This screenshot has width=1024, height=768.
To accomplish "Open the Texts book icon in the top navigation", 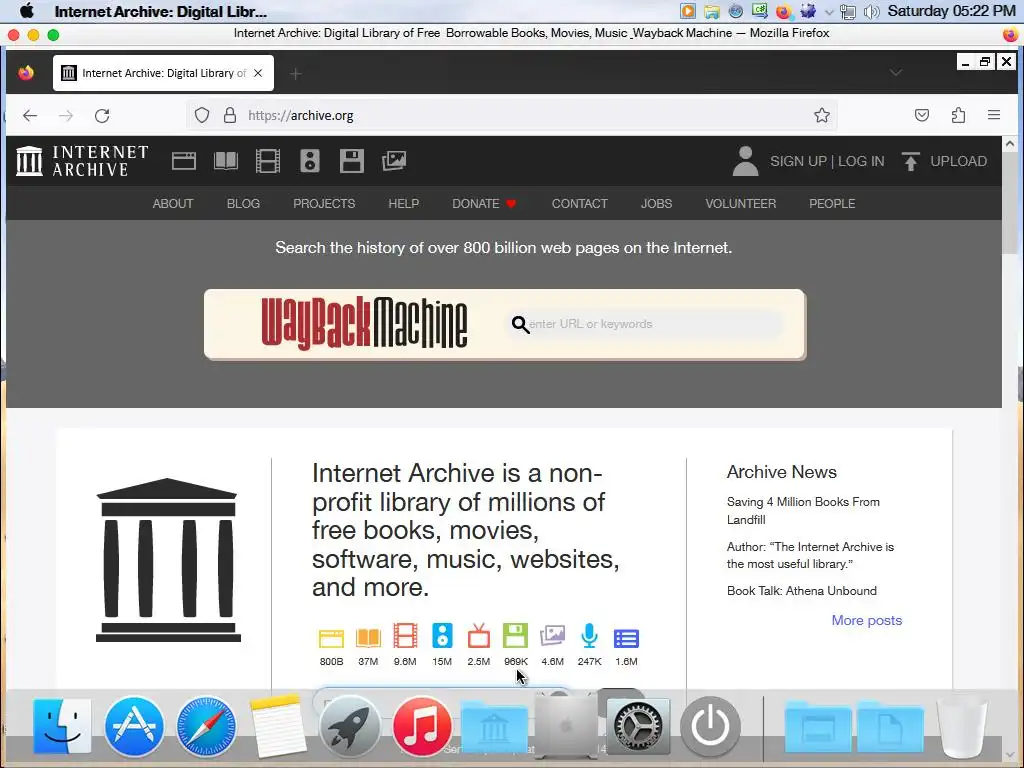I will pos(226,161).
